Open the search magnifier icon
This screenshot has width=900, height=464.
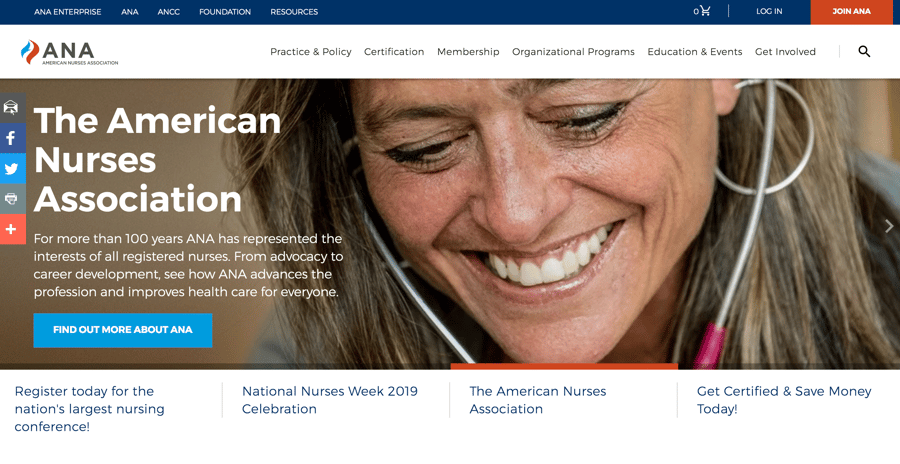coord(864,52)
